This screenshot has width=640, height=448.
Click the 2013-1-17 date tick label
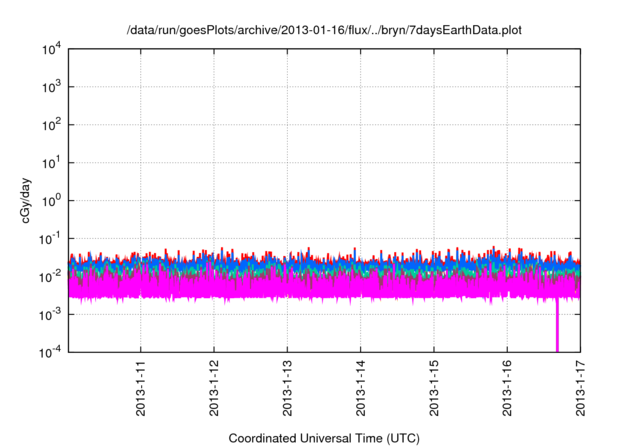pos(580,388)
